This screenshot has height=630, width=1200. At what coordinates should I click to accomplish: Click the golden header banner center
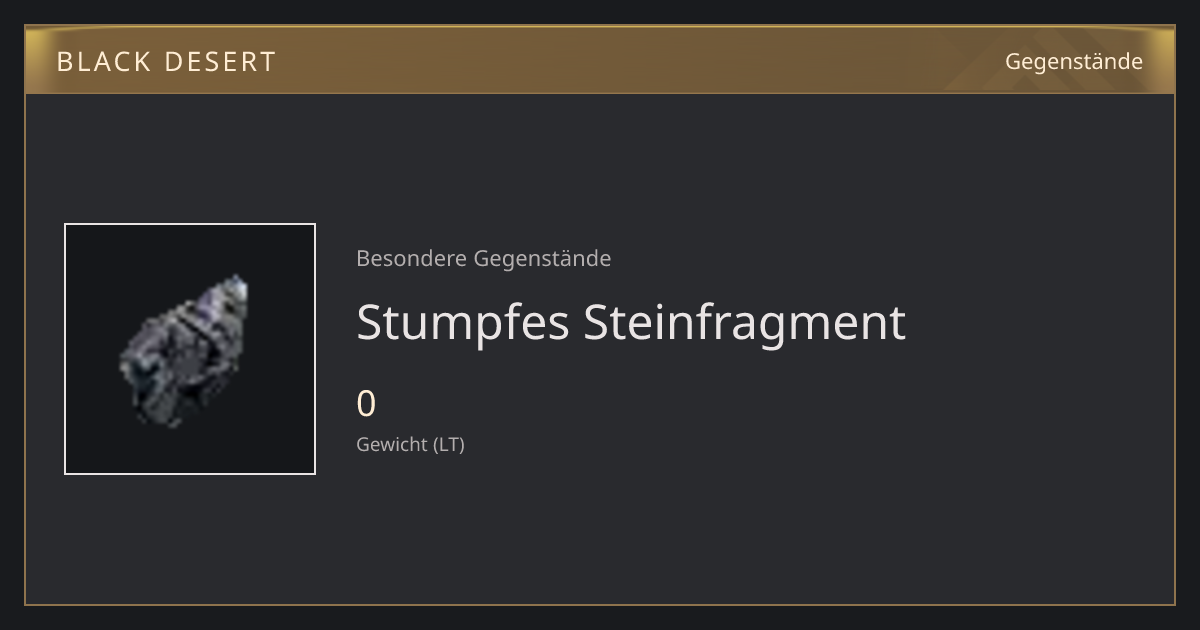(600, 60)
